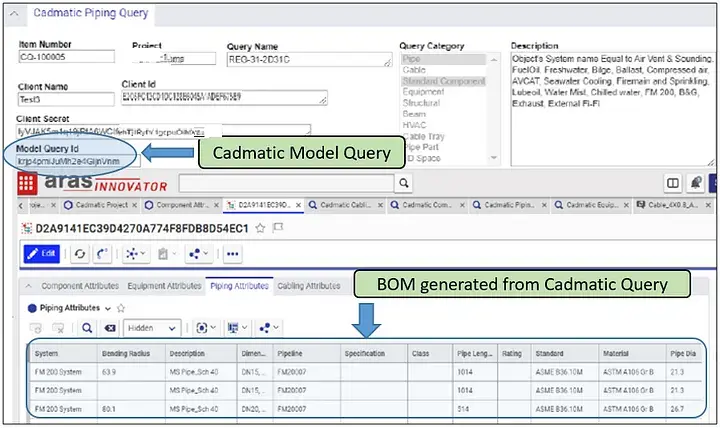Screen dimensions: 720x428
Task: Sort grid by Pipeline column header
Action: coord(306,354)
